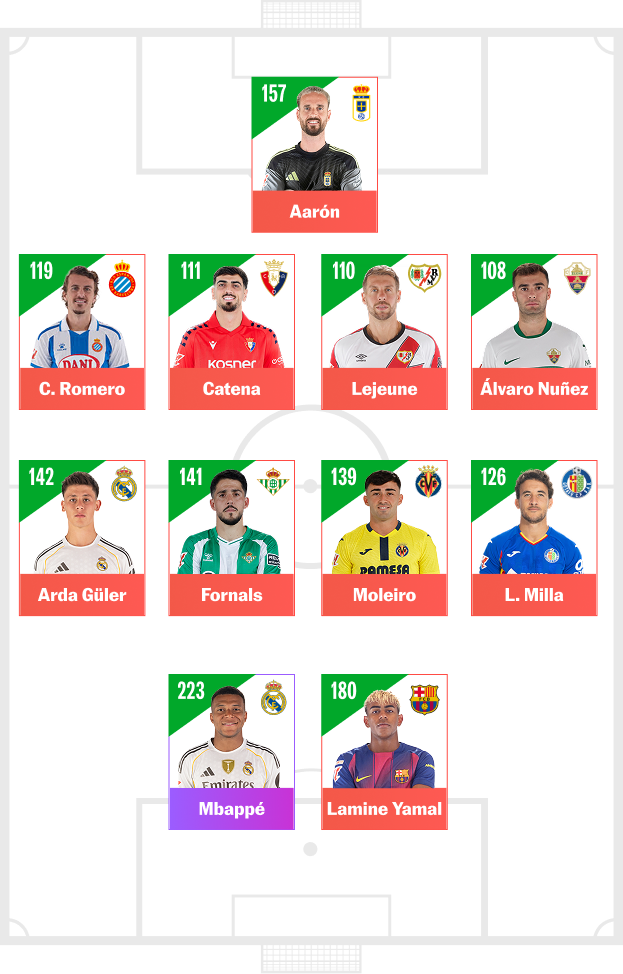Viewport: 623px width, 974px height.
Task: Click the Rayo Vallecano crest on Lejeune's card
Action: 424,278
